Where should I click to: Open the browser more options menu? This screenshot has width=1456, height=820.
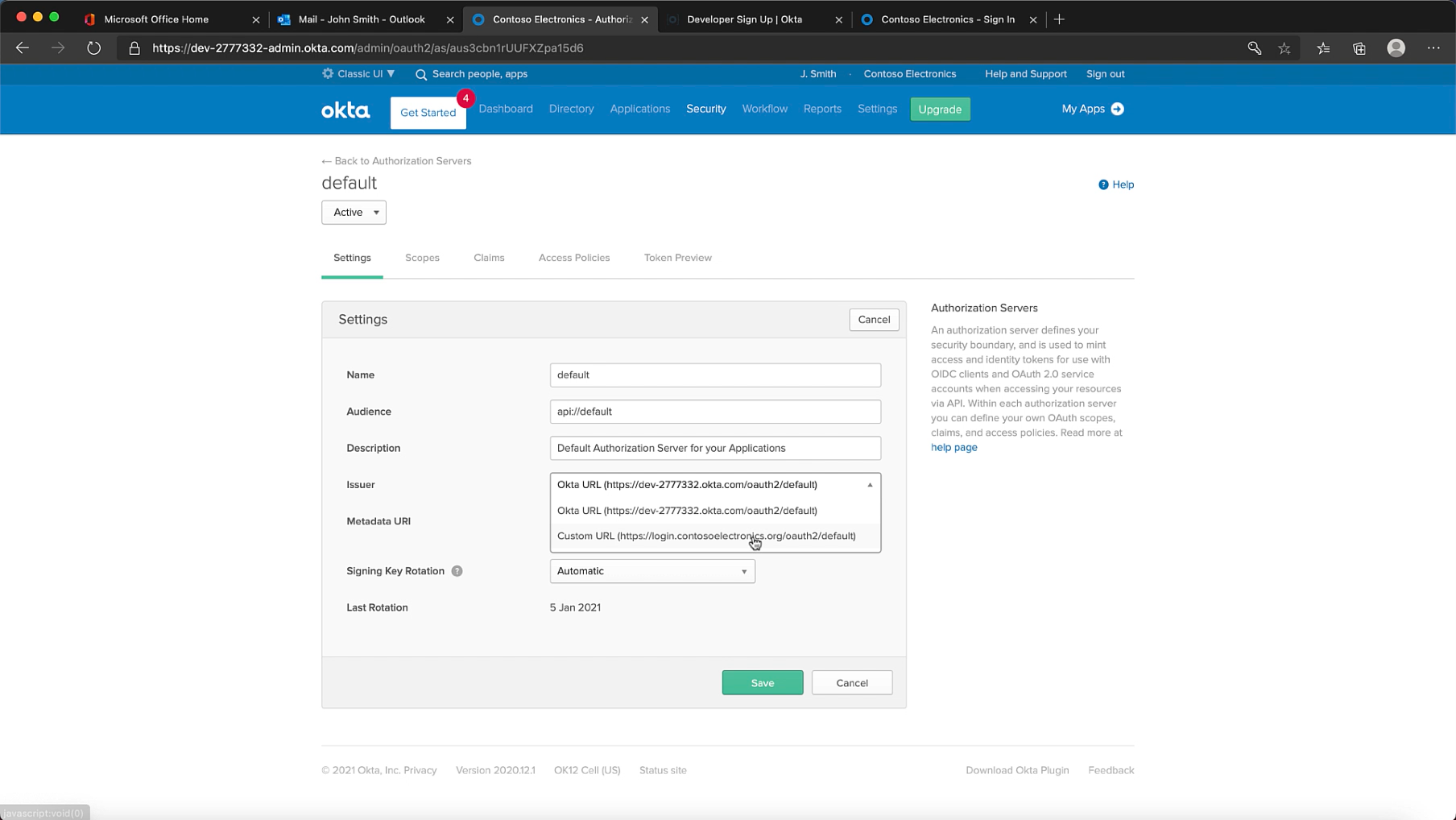1433,48
